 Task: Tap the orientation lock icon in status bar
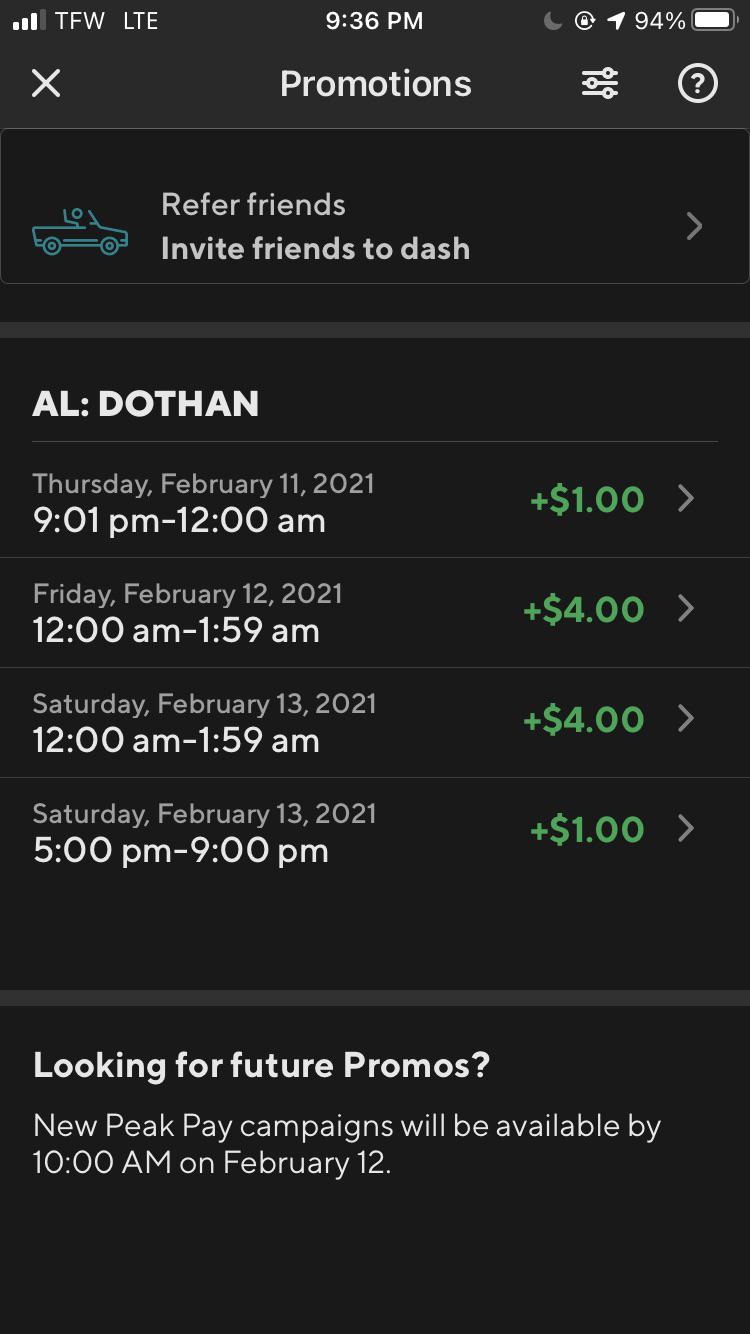(583, 20)
